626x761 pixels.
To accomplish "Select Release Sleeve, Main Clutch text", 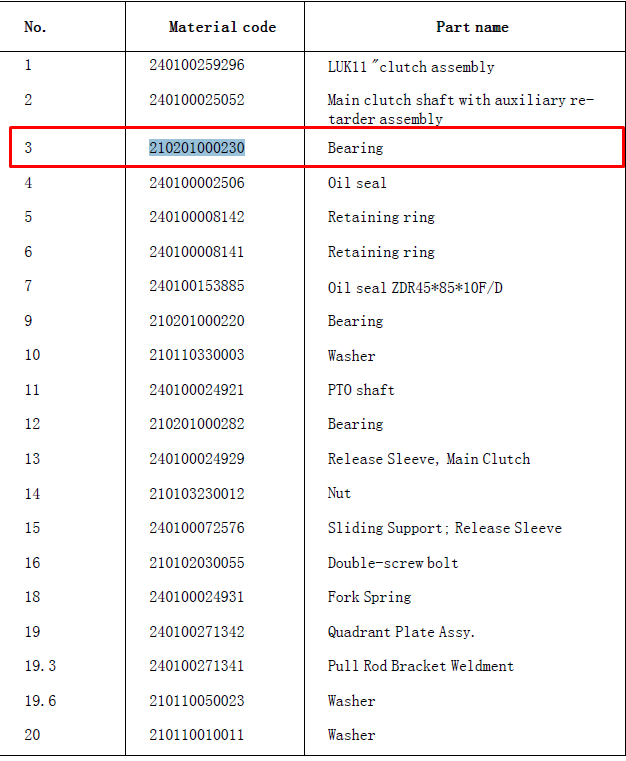I will coord(429,459).
